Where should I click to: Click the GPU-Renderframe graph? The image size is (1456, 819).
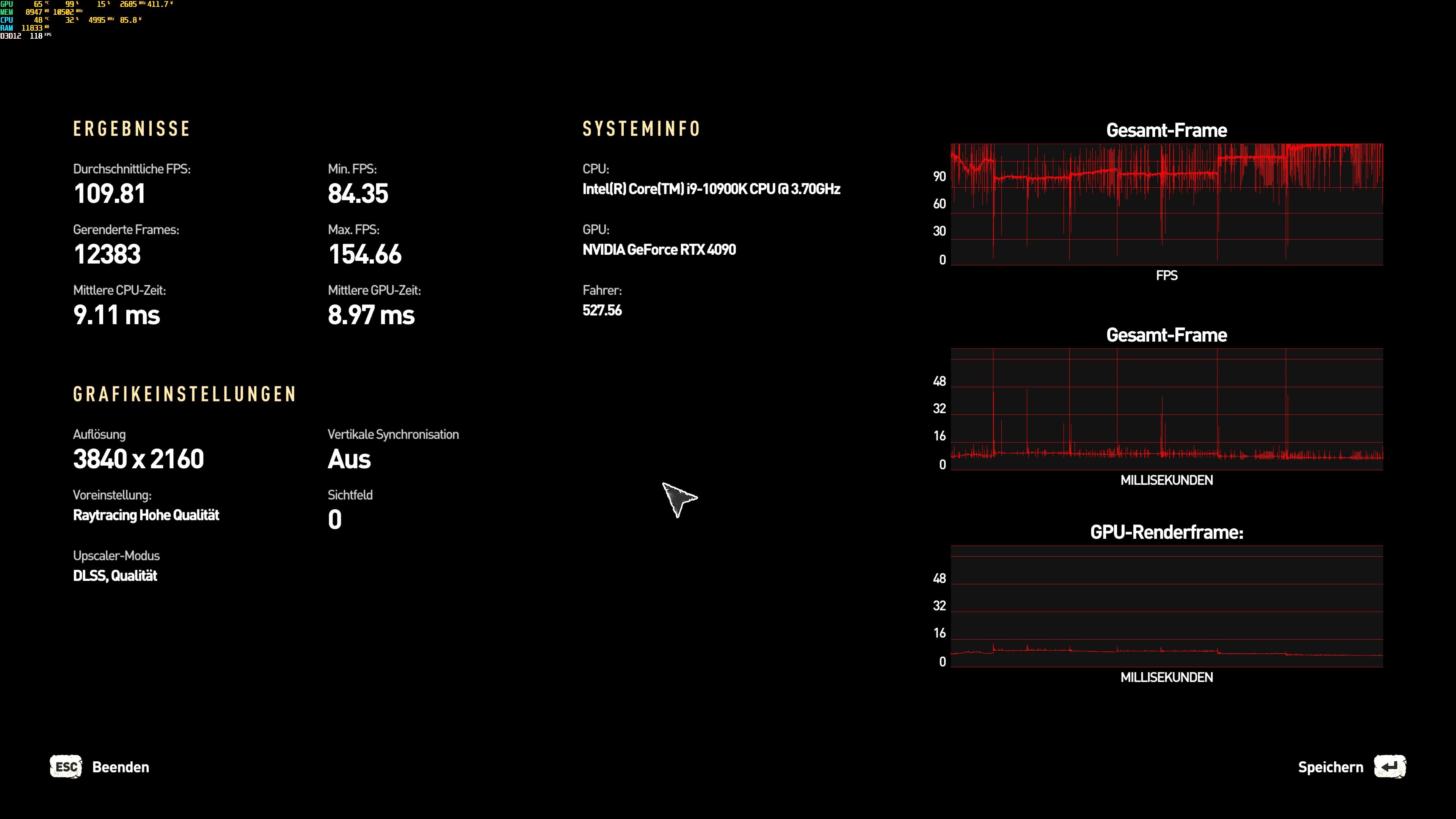(1167, 606)
